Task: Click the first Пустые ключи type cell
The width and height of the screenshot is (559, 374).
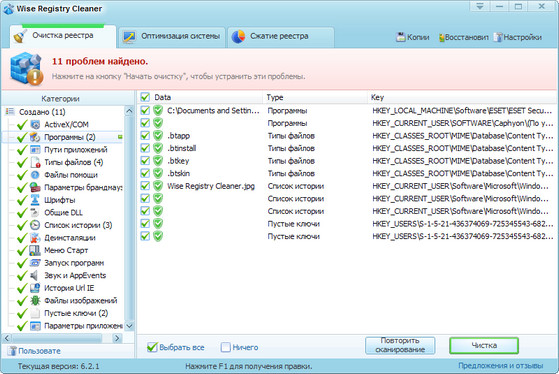Action: point(293,224)
